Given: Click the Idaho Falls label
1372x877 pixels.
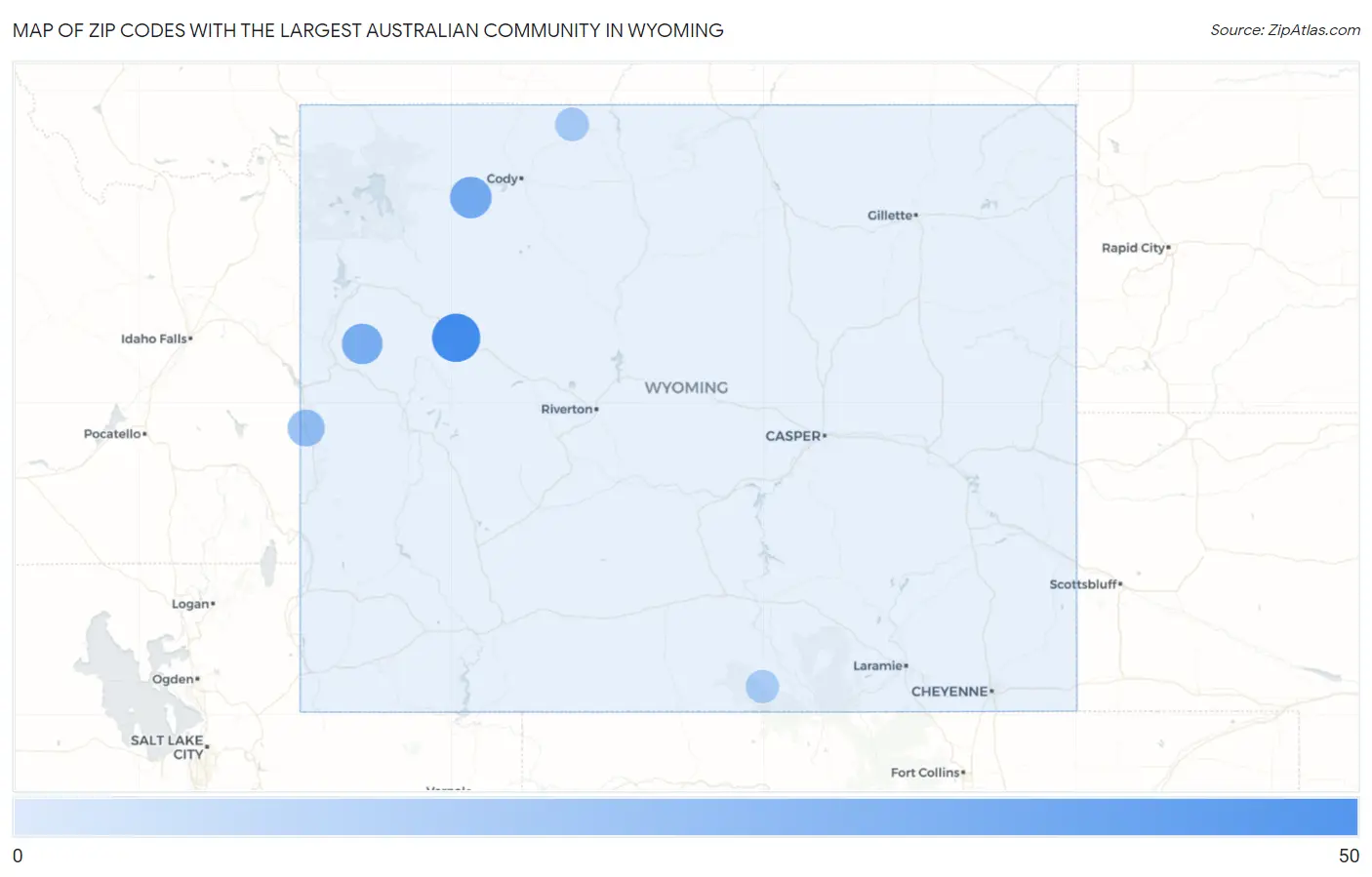Looking at the screenshot, I should coord(153,339).
